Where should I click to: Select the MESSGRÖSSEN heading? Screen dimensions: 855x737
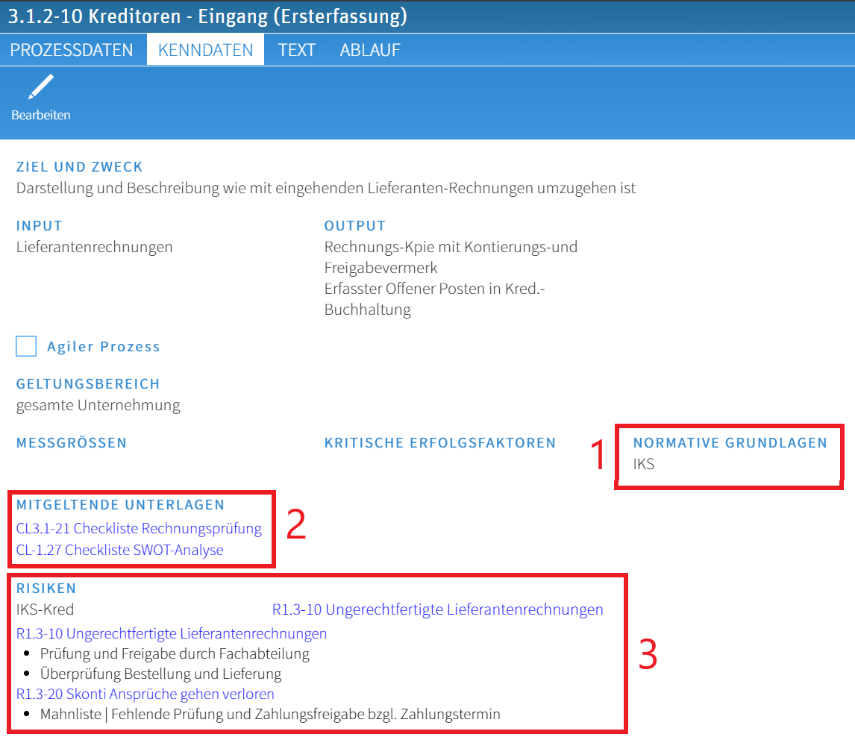point(71,442)
